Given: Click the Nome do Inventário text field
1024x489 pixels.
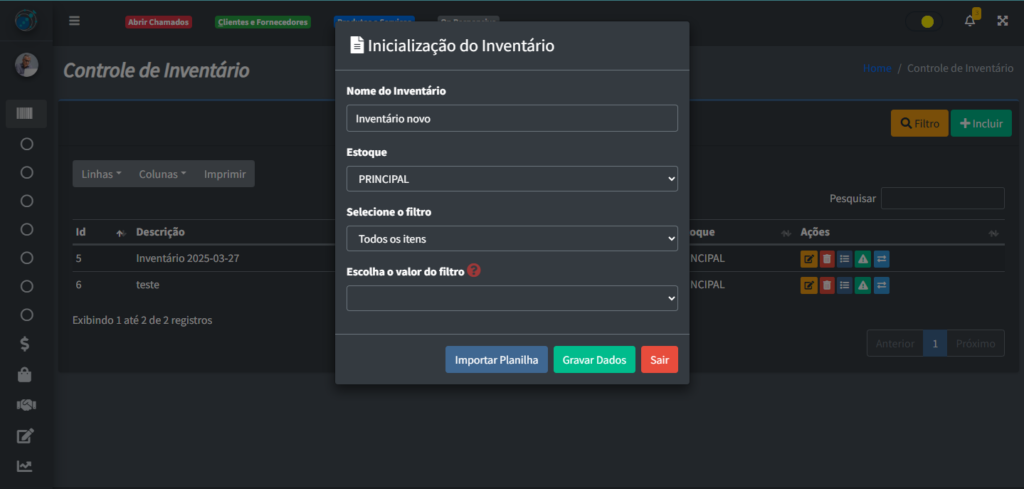Looking at the screenshot, I should pyautogui.click(x=512, y=118).
